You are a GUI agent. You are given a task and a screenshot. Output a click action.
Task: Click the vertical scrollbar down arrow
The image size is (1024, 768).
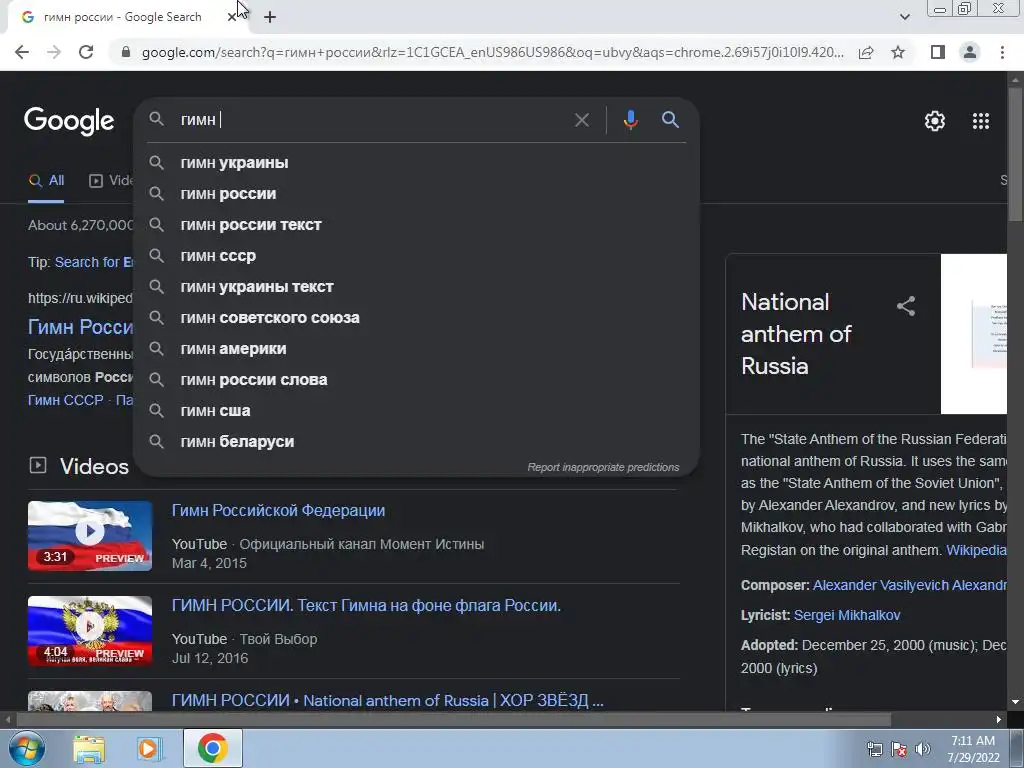point(1015,703)
